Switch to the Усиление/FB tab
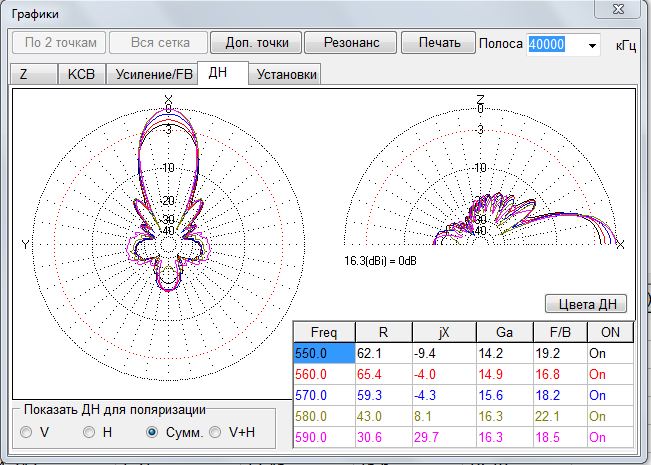The width and height of the screenshot is (651, 465). tap(153, 75)
